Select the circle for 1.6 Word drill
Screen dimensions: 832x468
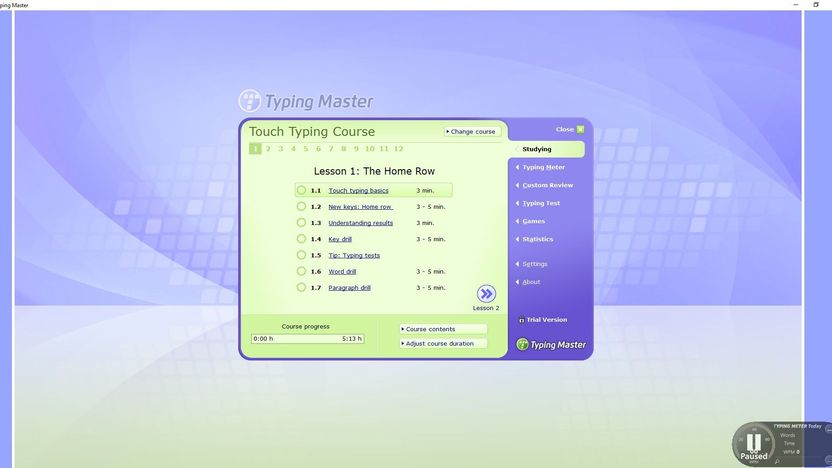pos(301,271)
